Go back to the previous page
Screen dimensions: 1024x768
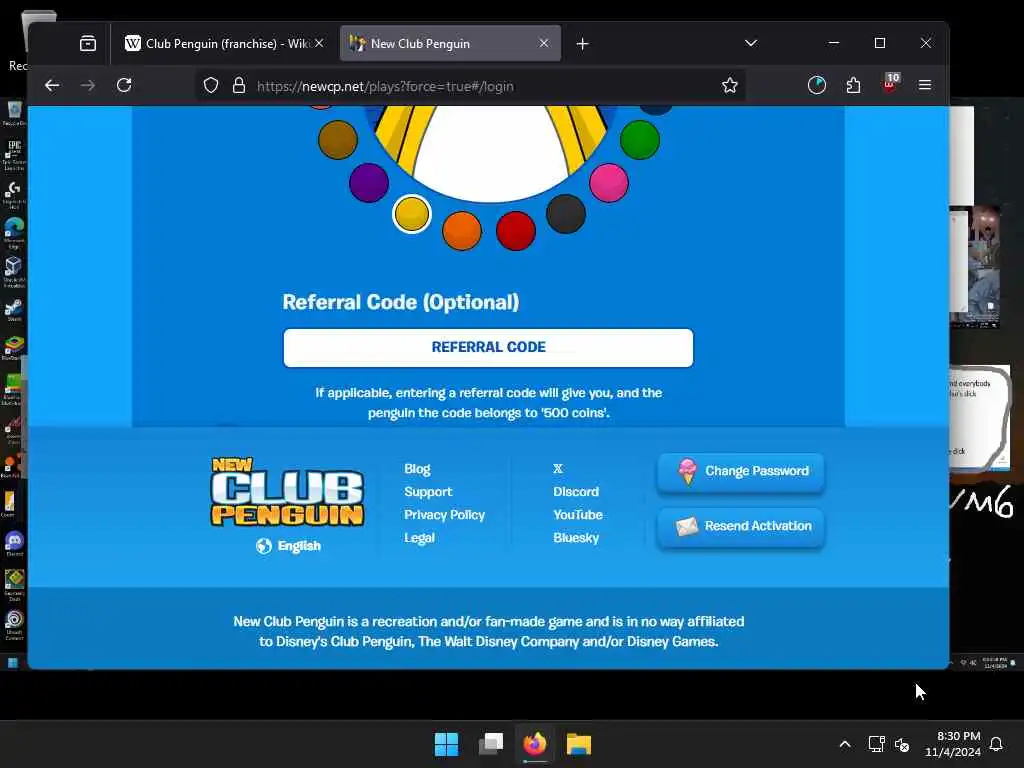click(52, 86)
